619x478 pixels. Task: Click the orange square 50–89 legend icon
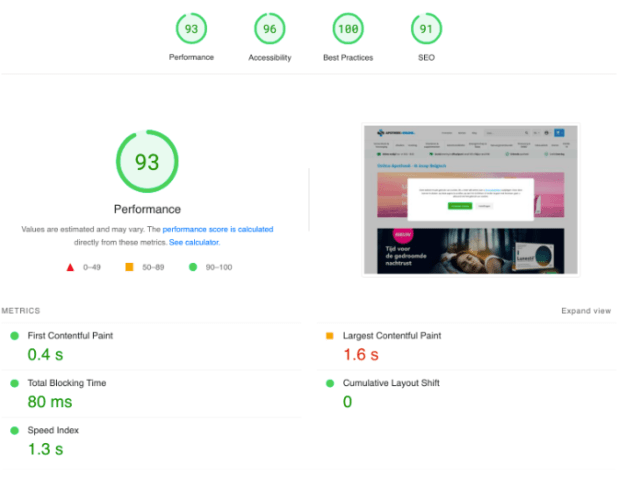(x=129, y=267)
